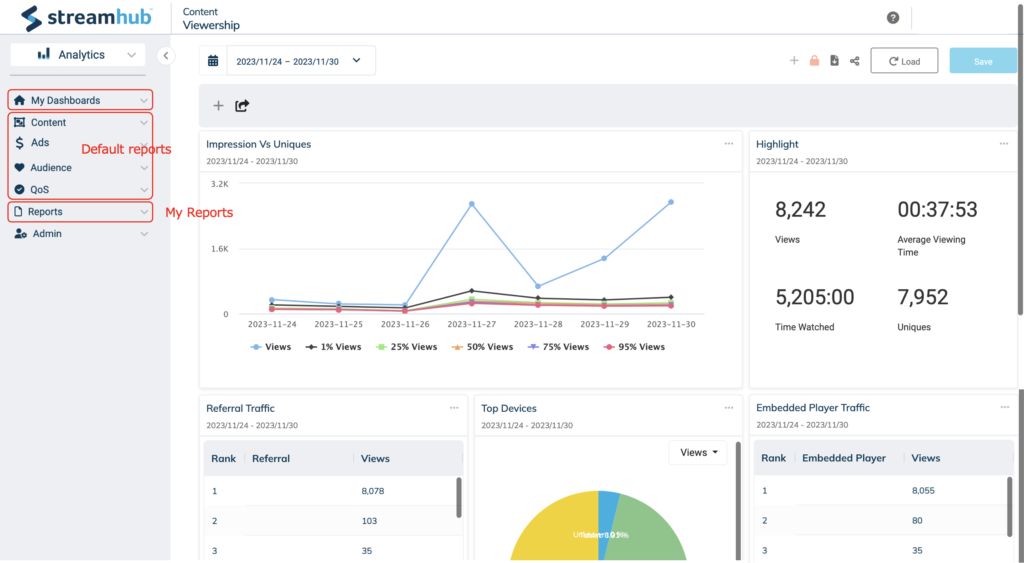Open the calendar date picker icon
Screen dimensions: 1024x563
[x=213, y=61]
